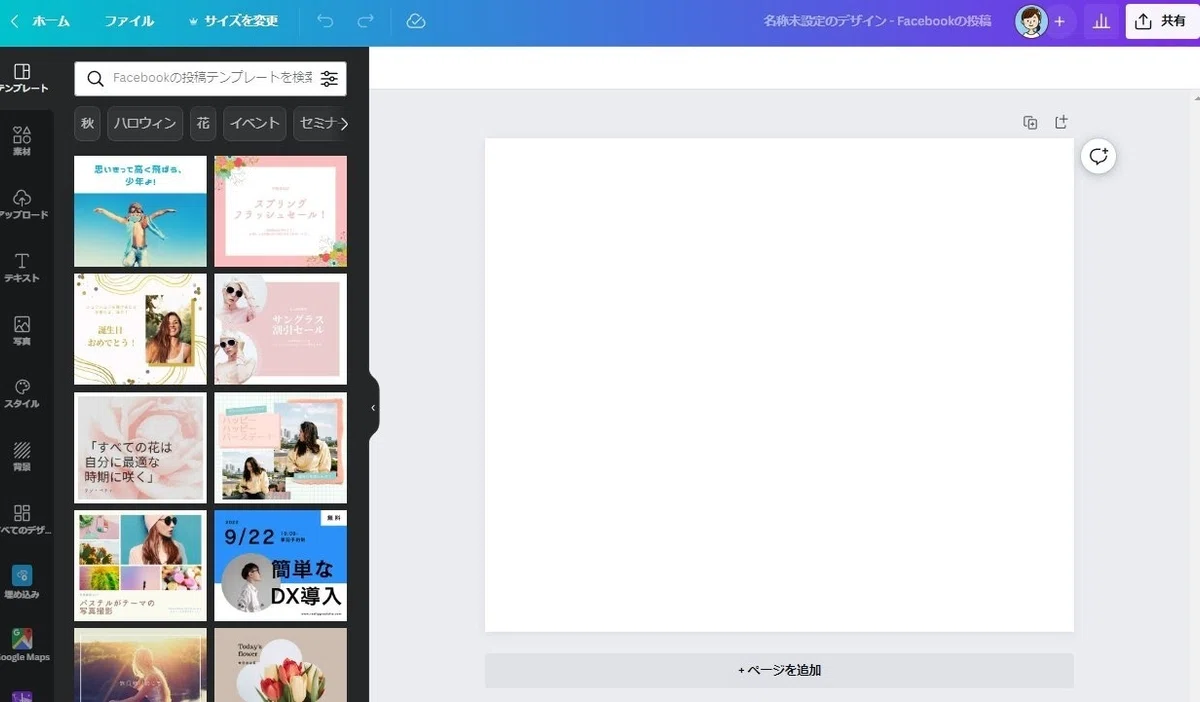Open the analytics bar chart icon
1200x702 pixels.
point(1101,21)
